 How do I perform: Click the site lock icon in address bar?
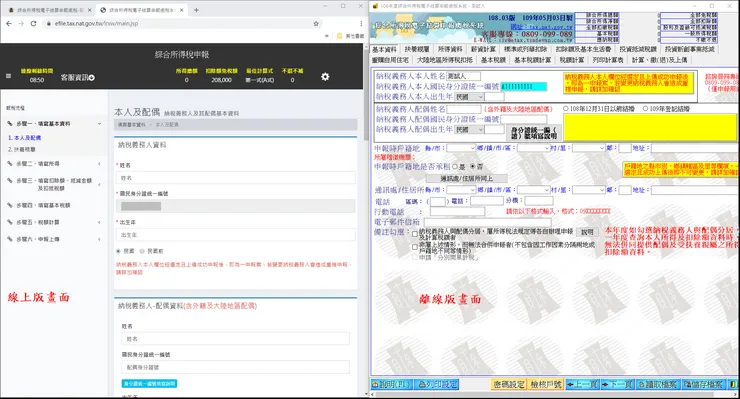[x=48, y=24]
